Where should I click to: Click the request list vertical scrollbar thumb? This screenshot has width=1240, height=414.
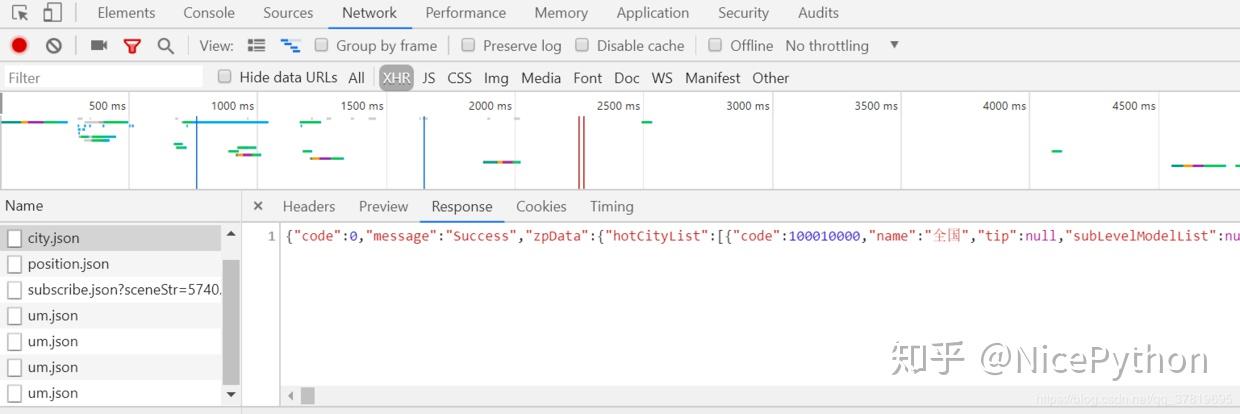coord(232,322)
